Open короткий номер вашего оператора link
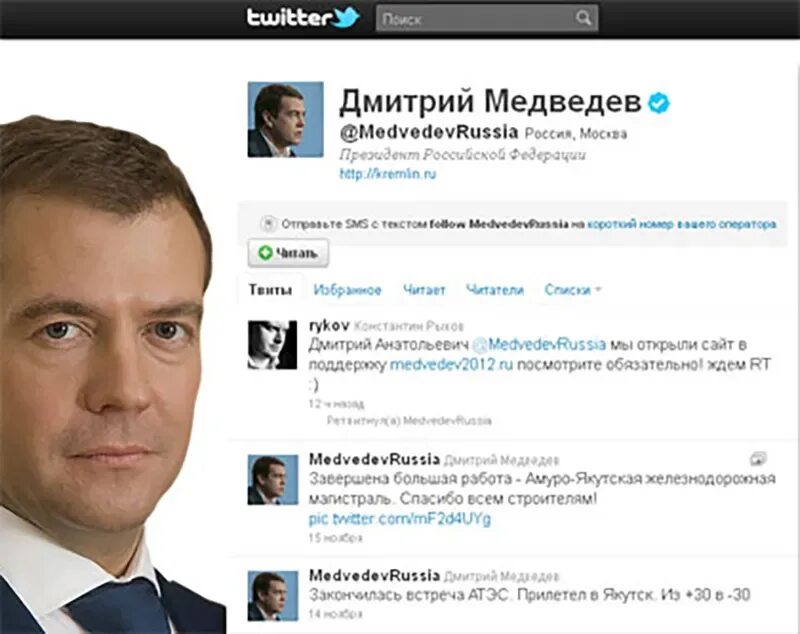The image size is (800, 634). pyautogui.click(x=682, y=224)
